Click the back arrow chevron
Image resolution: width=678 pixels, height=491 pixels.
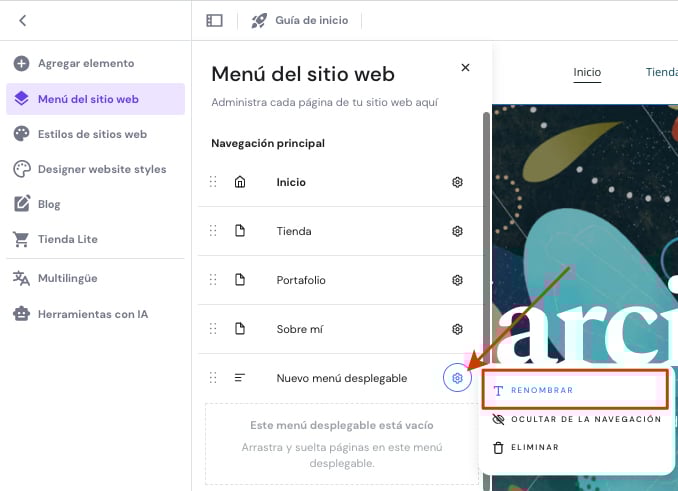(23, 20)
